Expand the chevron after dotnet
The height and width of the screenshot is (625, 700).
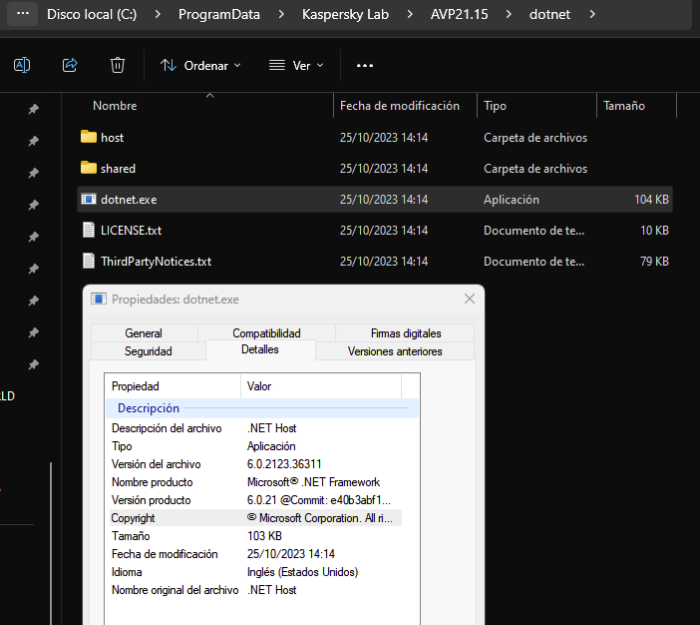[x=592, y=14]
